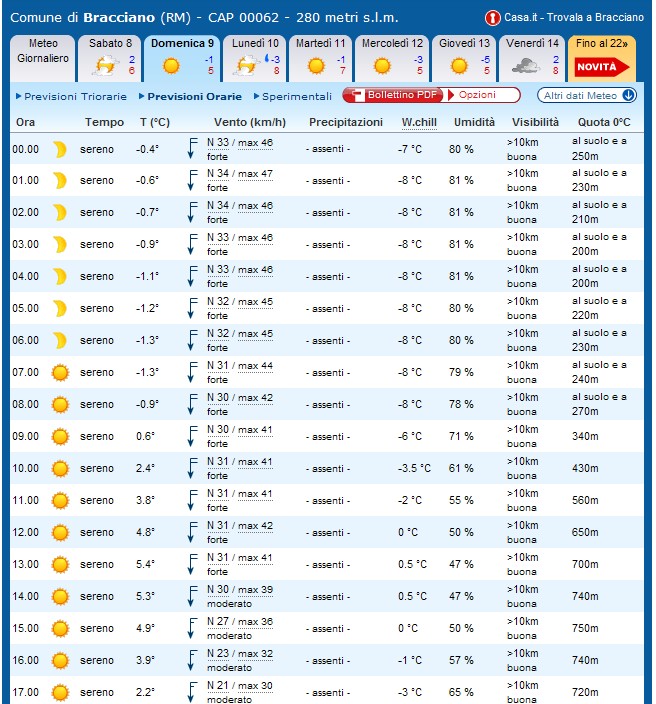Click the Vento (km/h) column header
The width and height of the screenshot is (656, 704).
250,122
